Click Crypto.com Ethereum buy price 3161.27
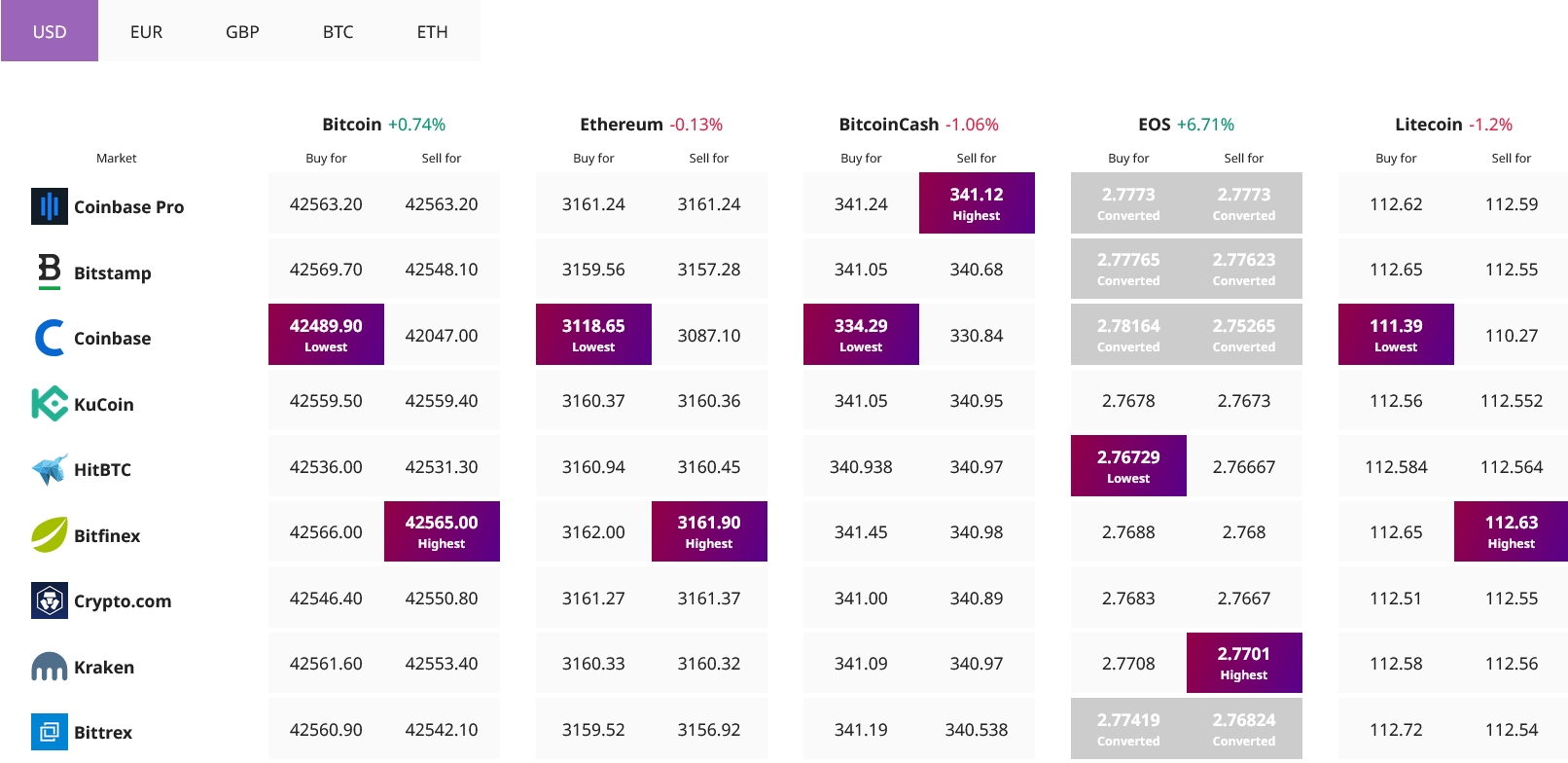1568x763 pixels. [x=593, y=599]
